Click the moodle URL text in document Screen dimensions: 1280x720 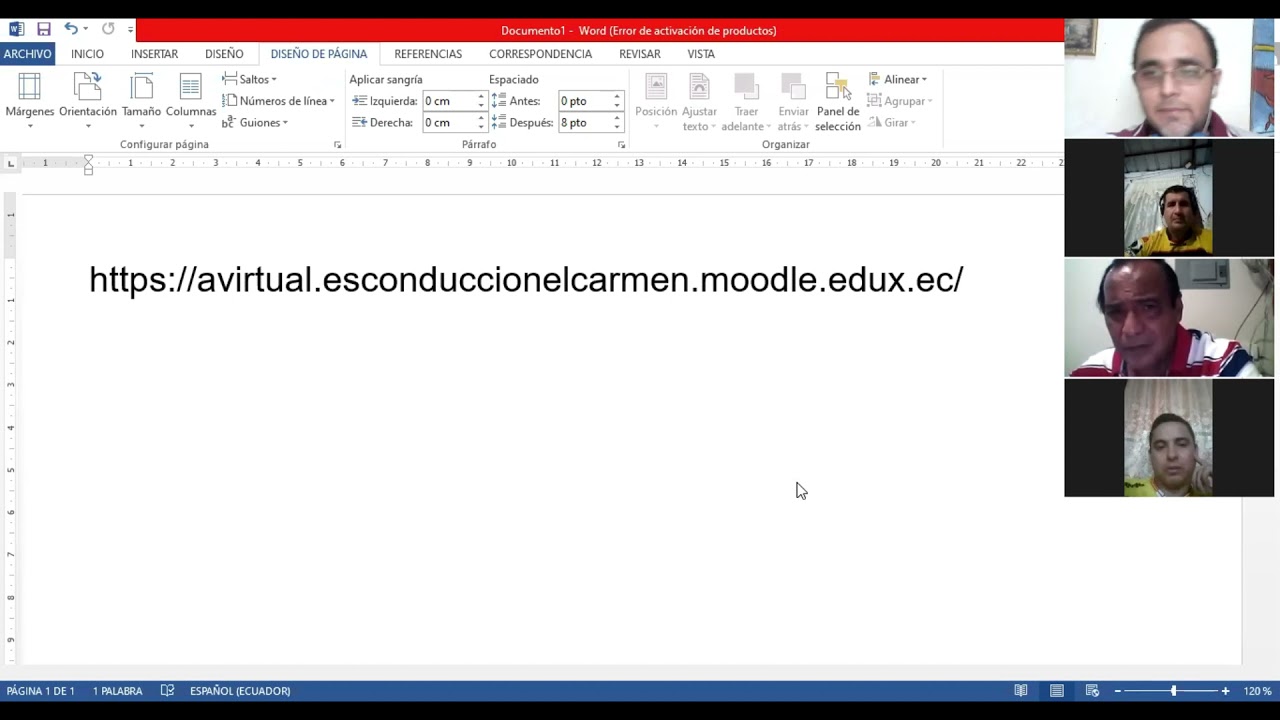pyautogui.click(x=526, y=279)
